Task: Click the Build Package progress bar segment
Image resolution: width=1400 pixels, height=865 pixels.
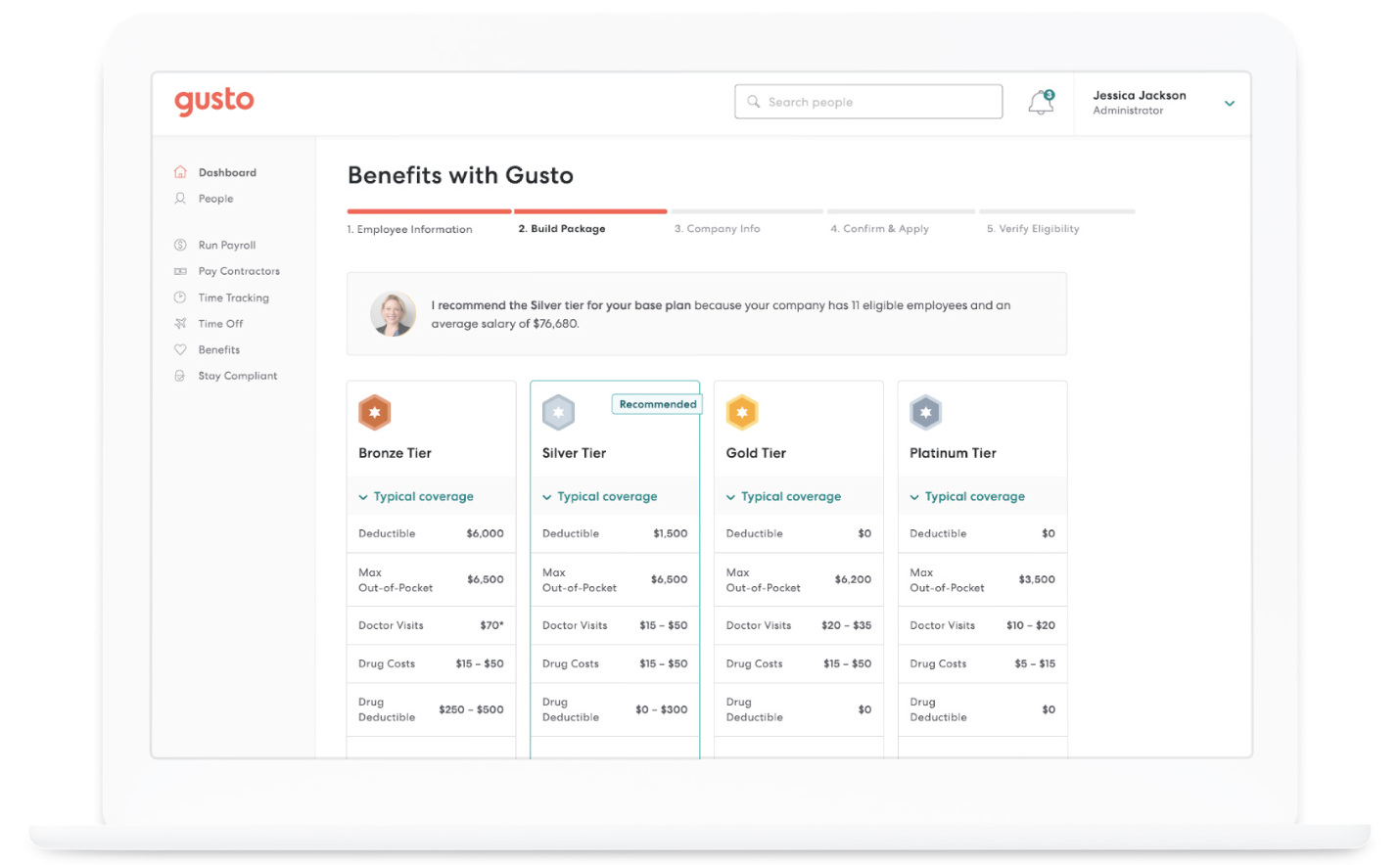Action: 590,211
